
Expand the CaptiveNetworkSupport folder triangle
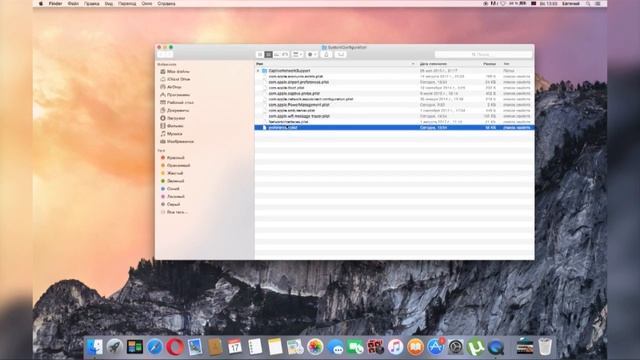point(258,71)
